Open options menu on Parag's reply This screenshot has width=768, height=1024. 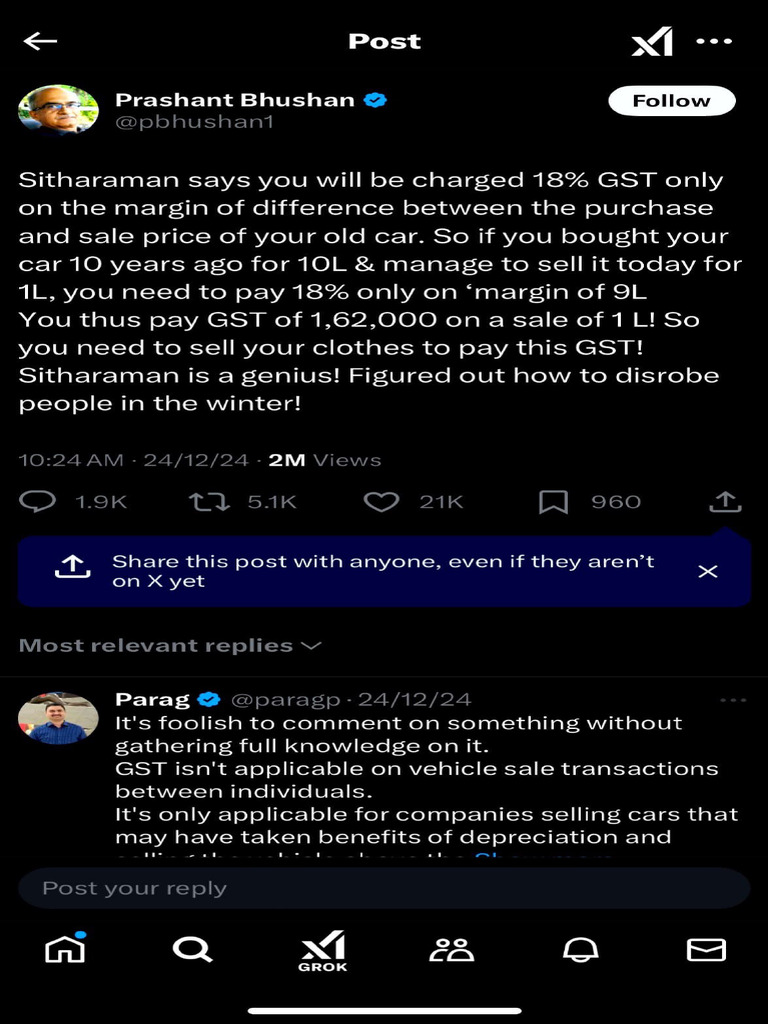[733, 700]
